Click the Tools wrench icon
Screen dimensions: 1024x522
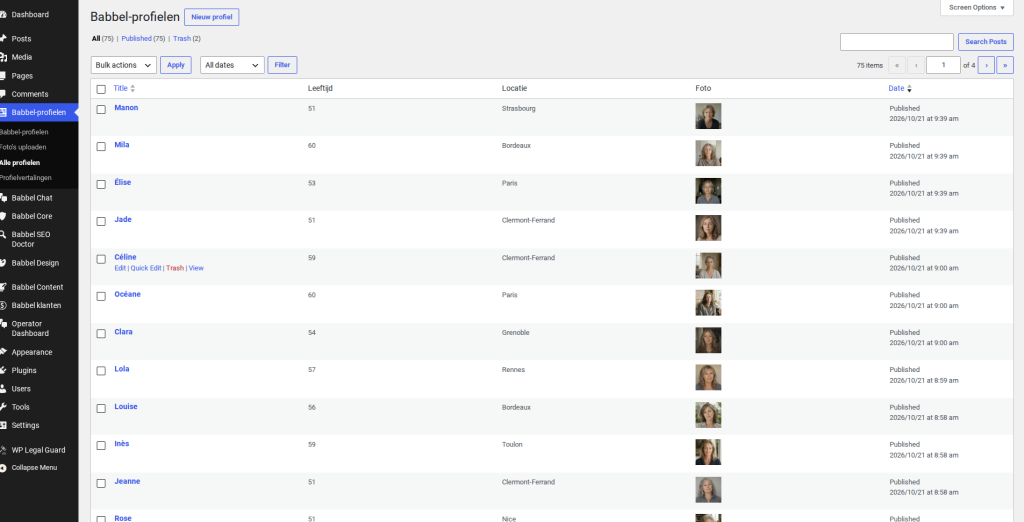3,407
